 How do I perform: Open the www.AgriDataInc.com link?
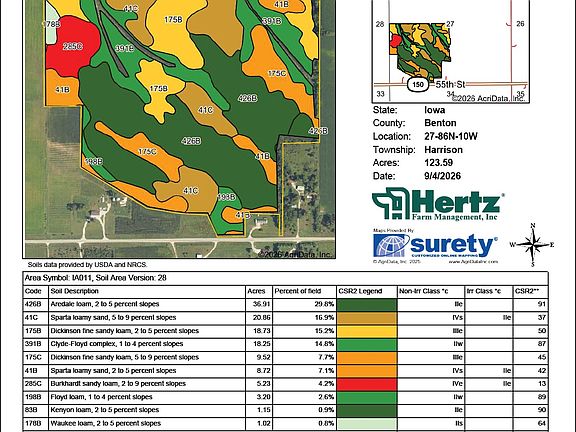[473, 262]
